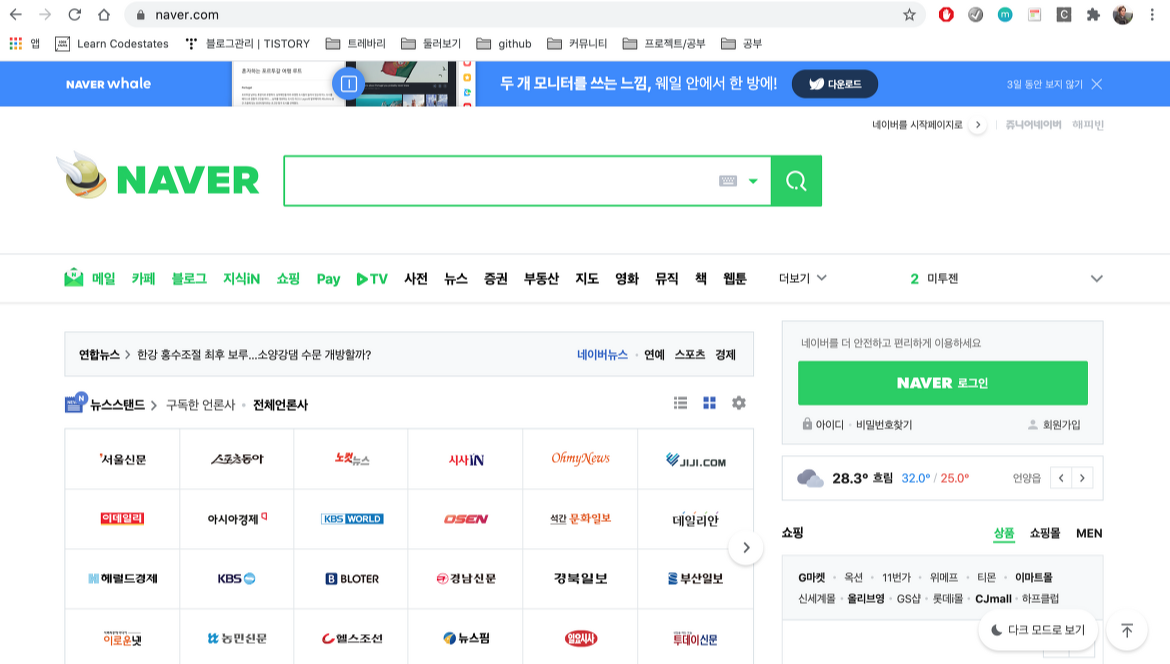Open the 쇼핑 service tab
The height and width of the screenshot is (664, 1170).
pyautogui.click(x=288, y=278)
